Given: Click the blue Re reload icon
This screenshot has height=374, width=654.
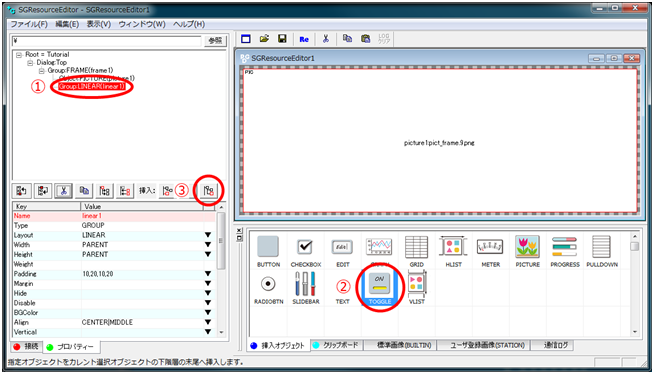Looking at the screenshot, I should tap(304, 39).
